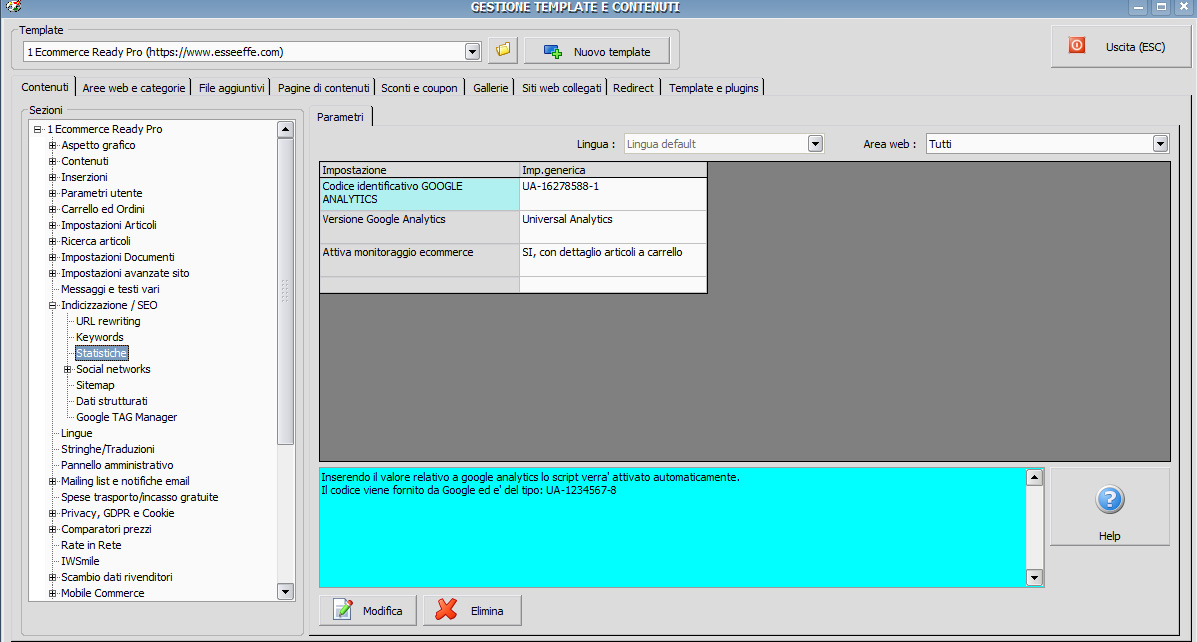
Task: Open the Sconti e coupon tab
Action: [x=419, y=88]
